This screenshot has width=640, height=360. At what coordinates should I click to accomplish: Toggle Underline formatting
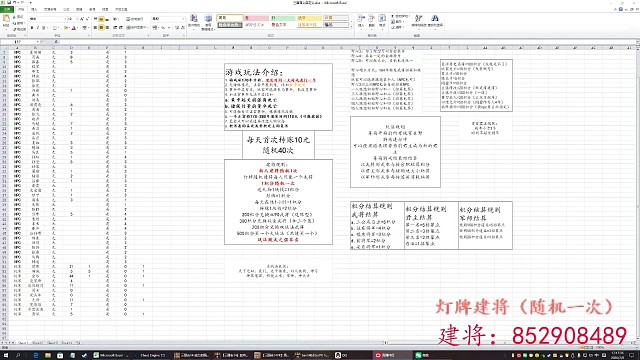(43, 28)
